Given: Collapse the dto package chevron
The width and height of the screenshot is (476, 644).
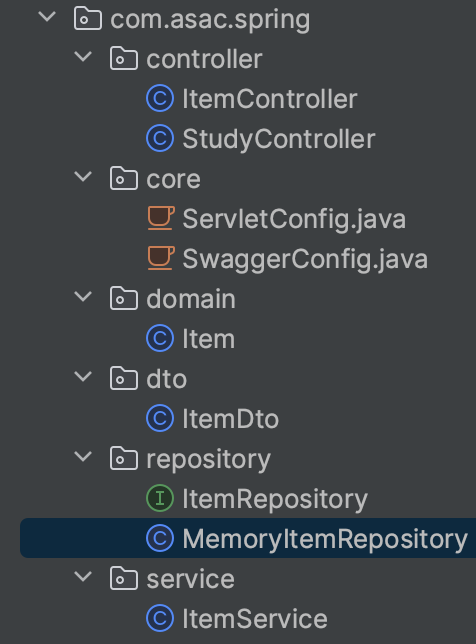Looking at the screenshot, I should 83,377.
